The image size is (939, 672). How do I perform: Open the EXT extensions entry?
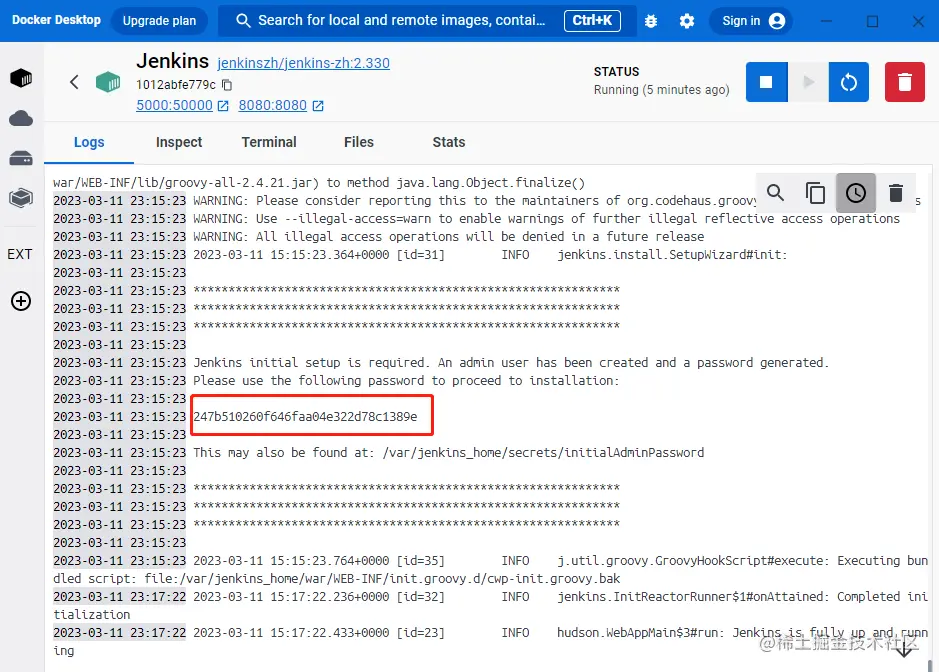20,254
